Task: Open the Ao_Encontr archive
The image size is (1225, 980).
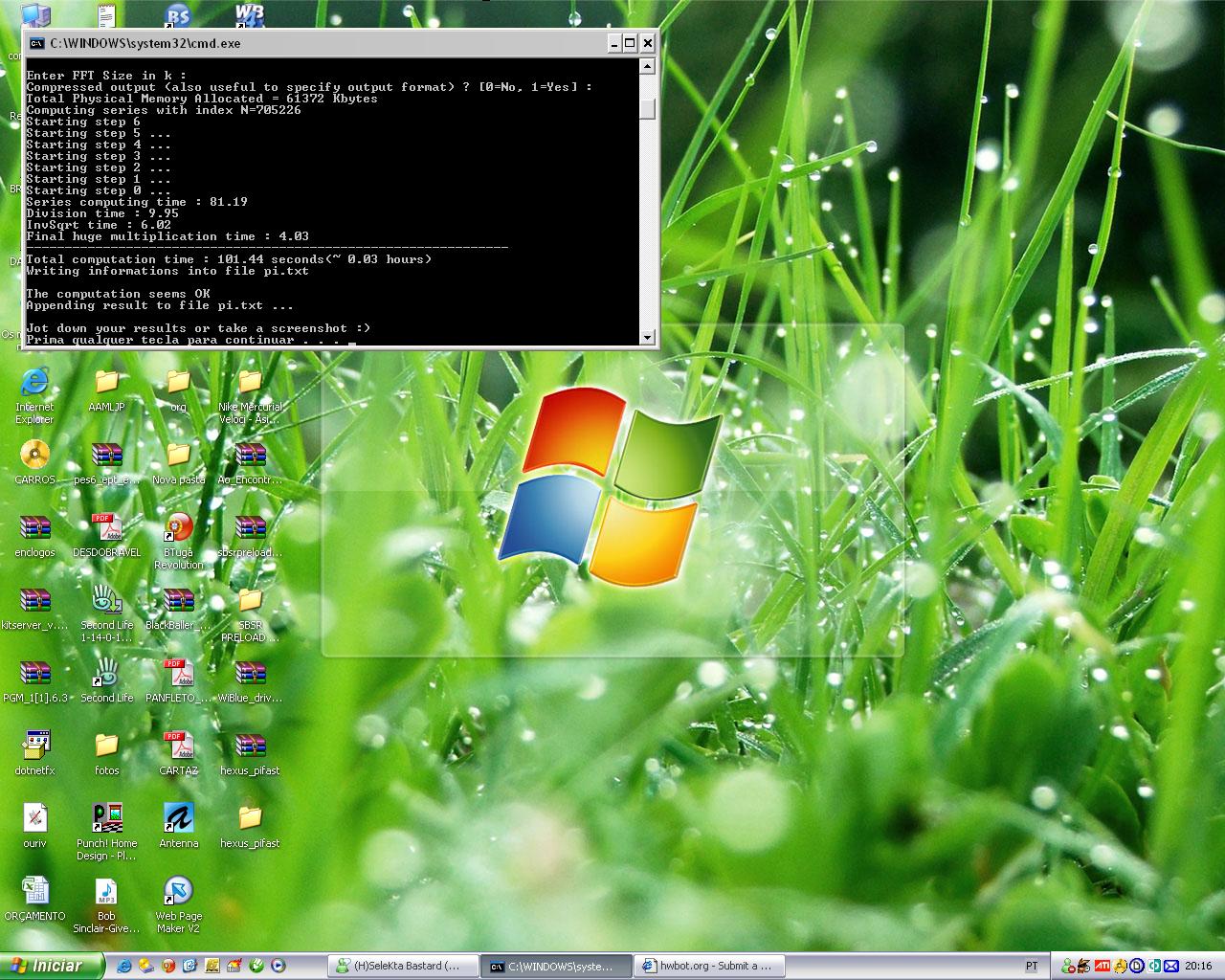Action: pyautogui.click(x=250, y=455)
